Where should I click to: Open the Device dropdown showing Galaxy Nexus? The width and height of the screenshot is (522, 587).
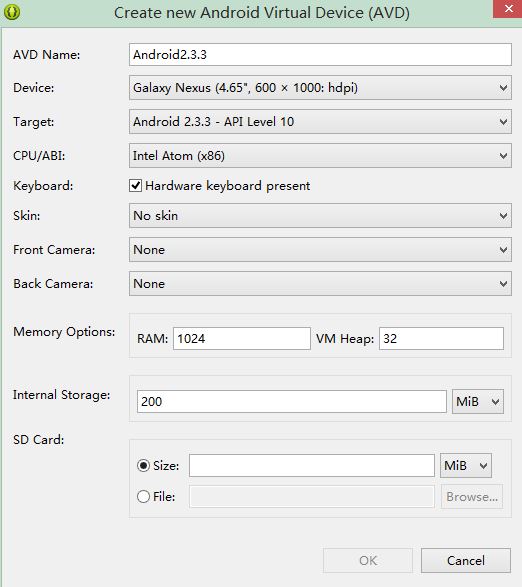[320, 88]
